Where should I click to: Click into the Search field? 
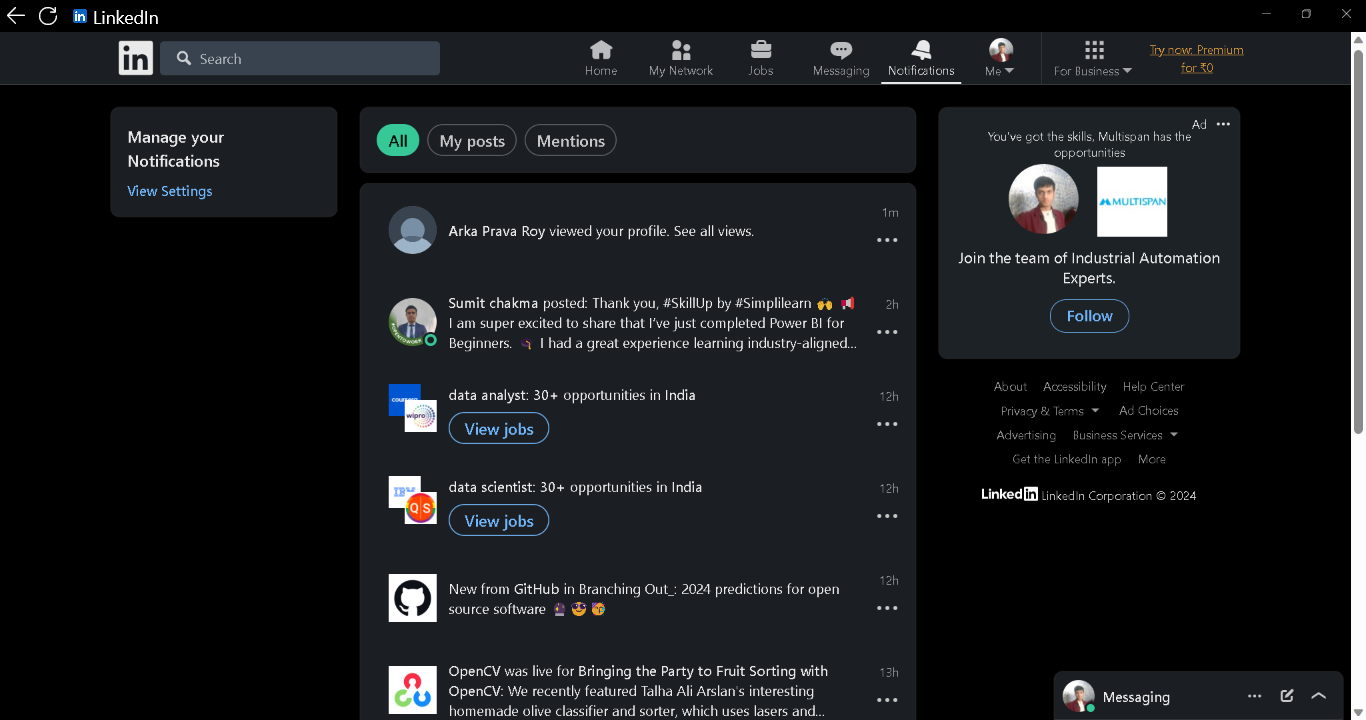[300, 58]
